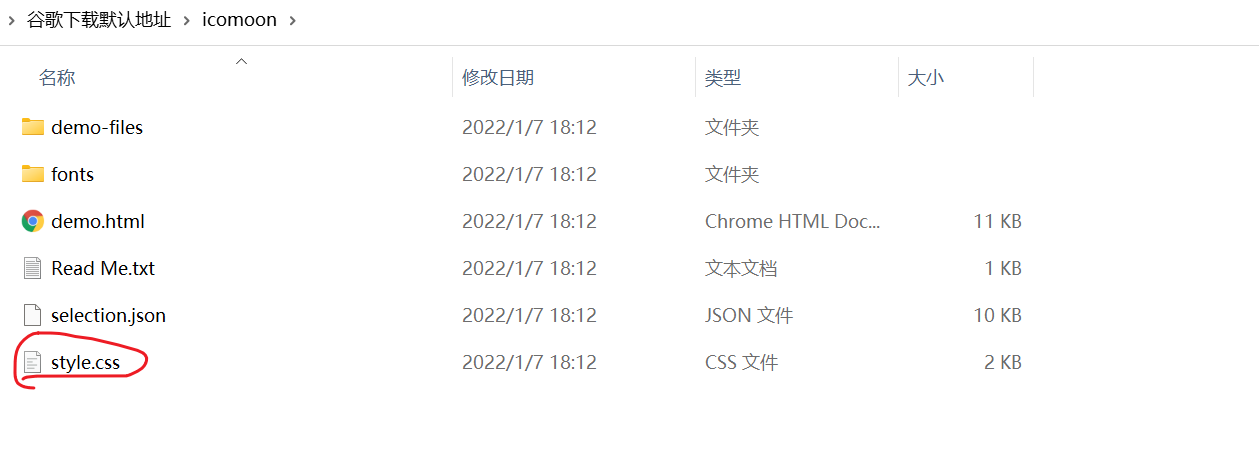Screen dimensions: 1259x455
Task: Click icomoon in the address breadcrumb
Action: 240,20
